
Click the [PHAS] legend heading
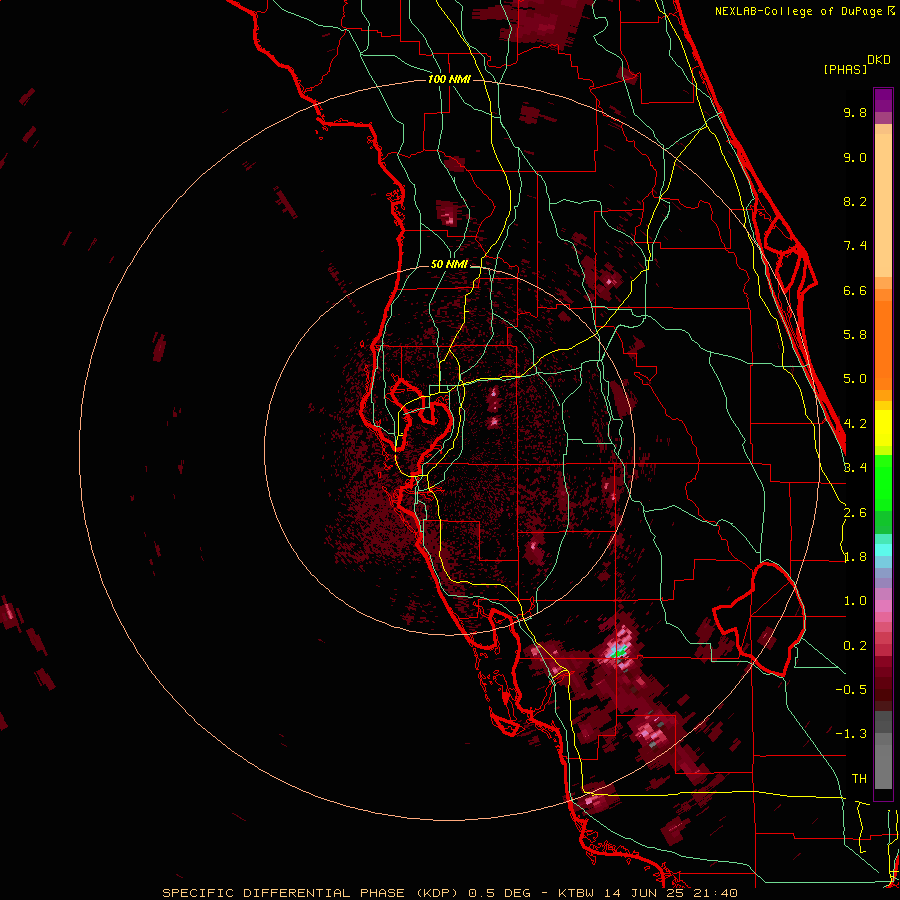point(845,70)
